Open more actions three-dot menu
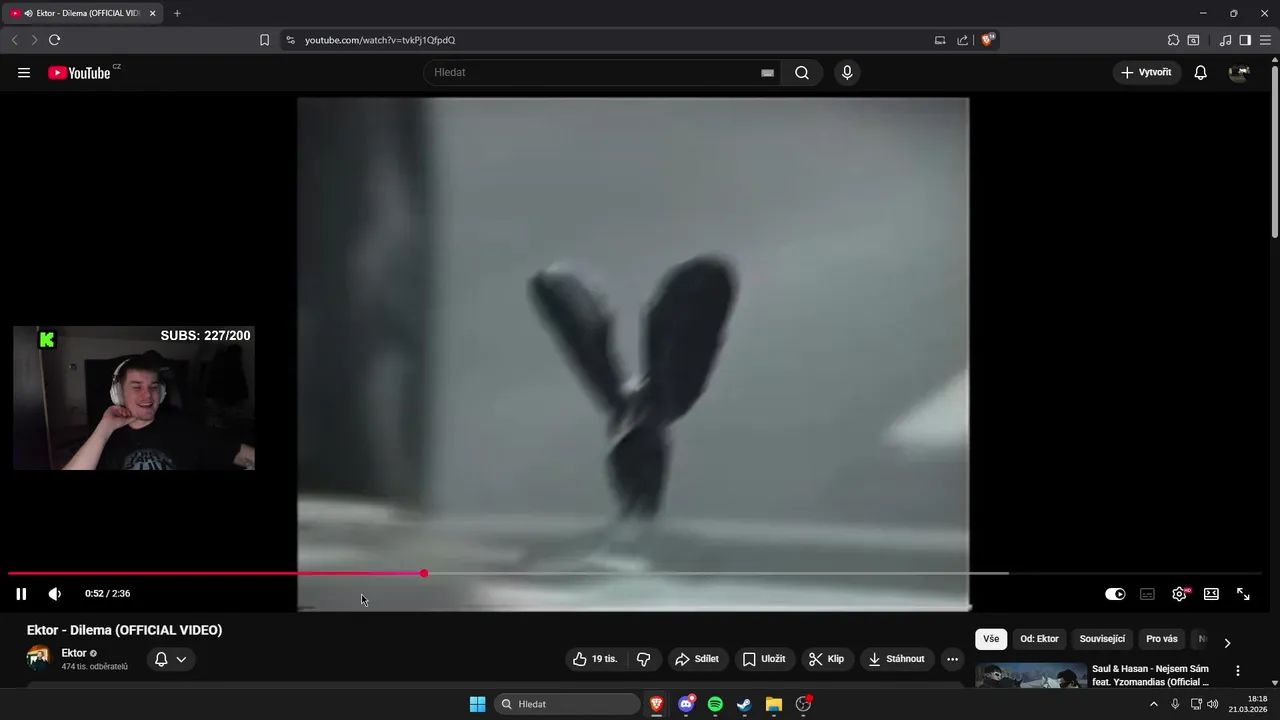Image resolution: width=1280 pixels, height=720 pixels. click(952, 659)
